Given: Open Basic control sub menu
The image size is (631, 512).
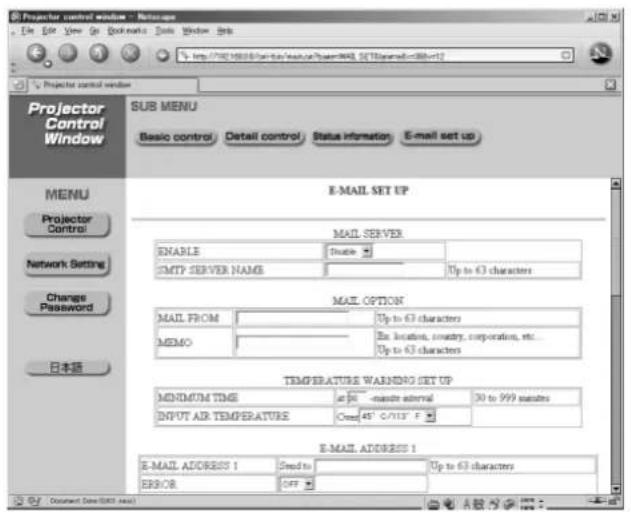Looking at the screenshot, I should tap(176, 137).
